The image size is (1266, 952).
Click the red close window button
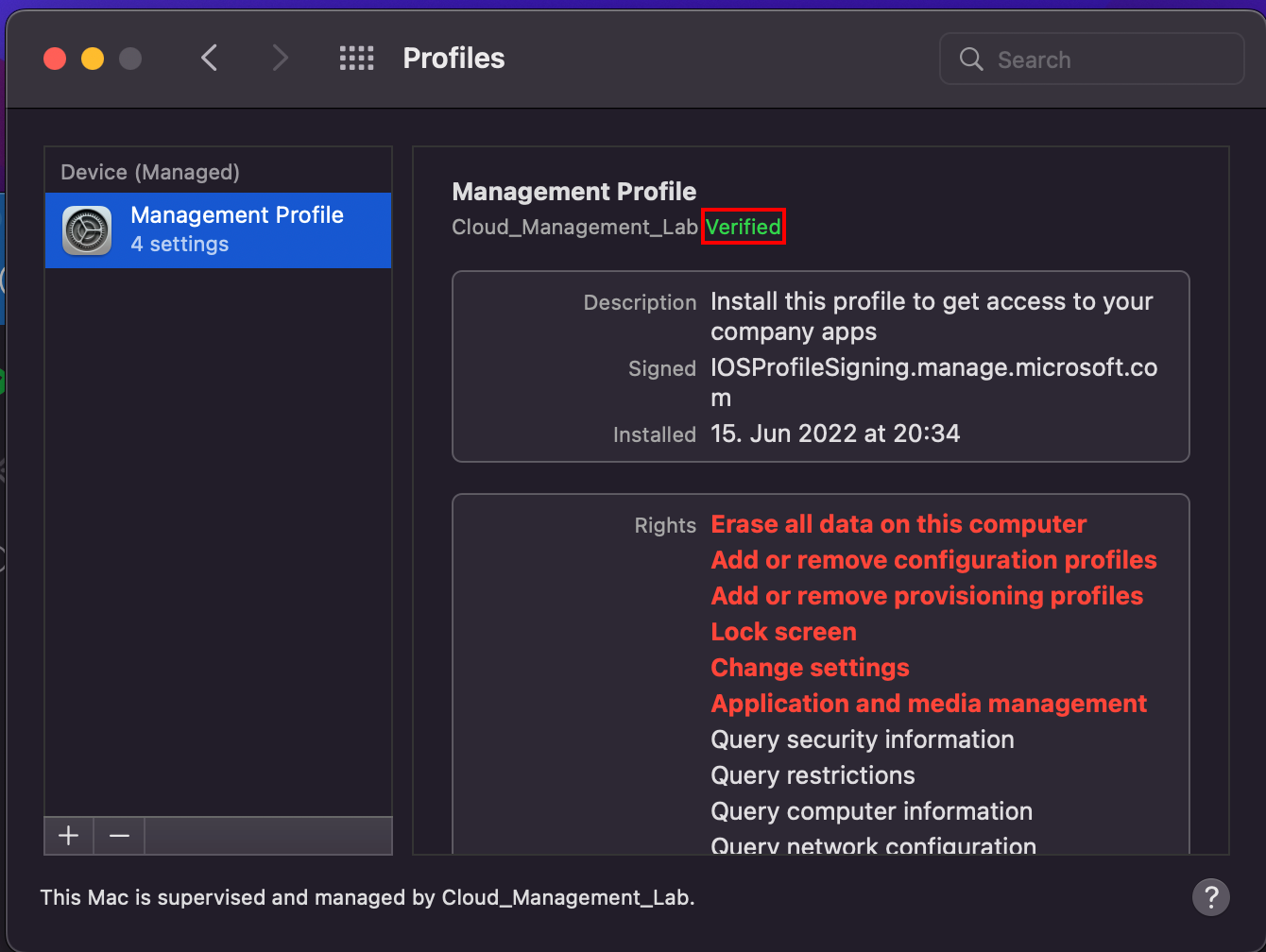55,59
